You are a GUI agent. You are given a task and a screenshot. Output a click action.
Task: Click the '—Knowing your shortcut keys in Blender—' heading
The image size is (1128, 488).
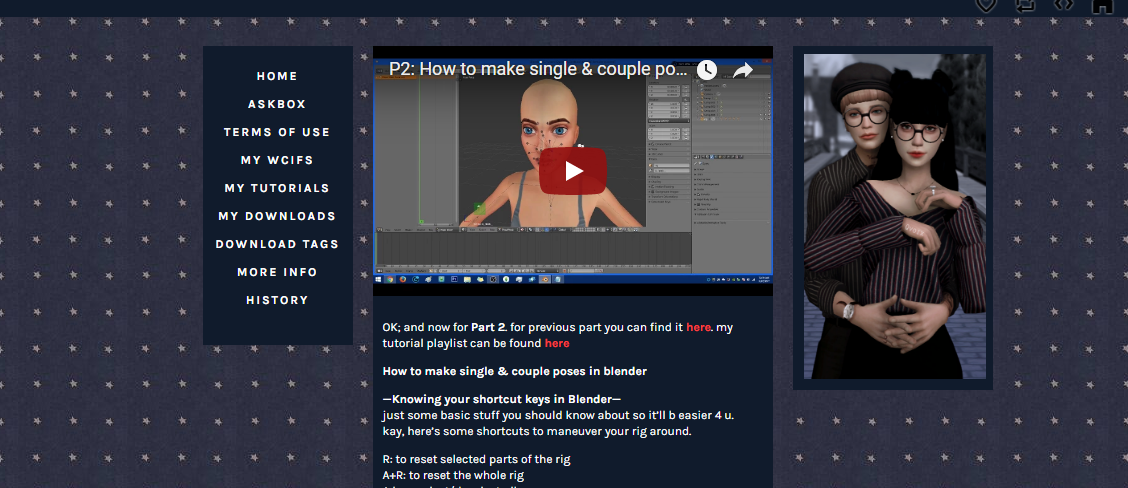pyautogui.click(x=501, y=399)
